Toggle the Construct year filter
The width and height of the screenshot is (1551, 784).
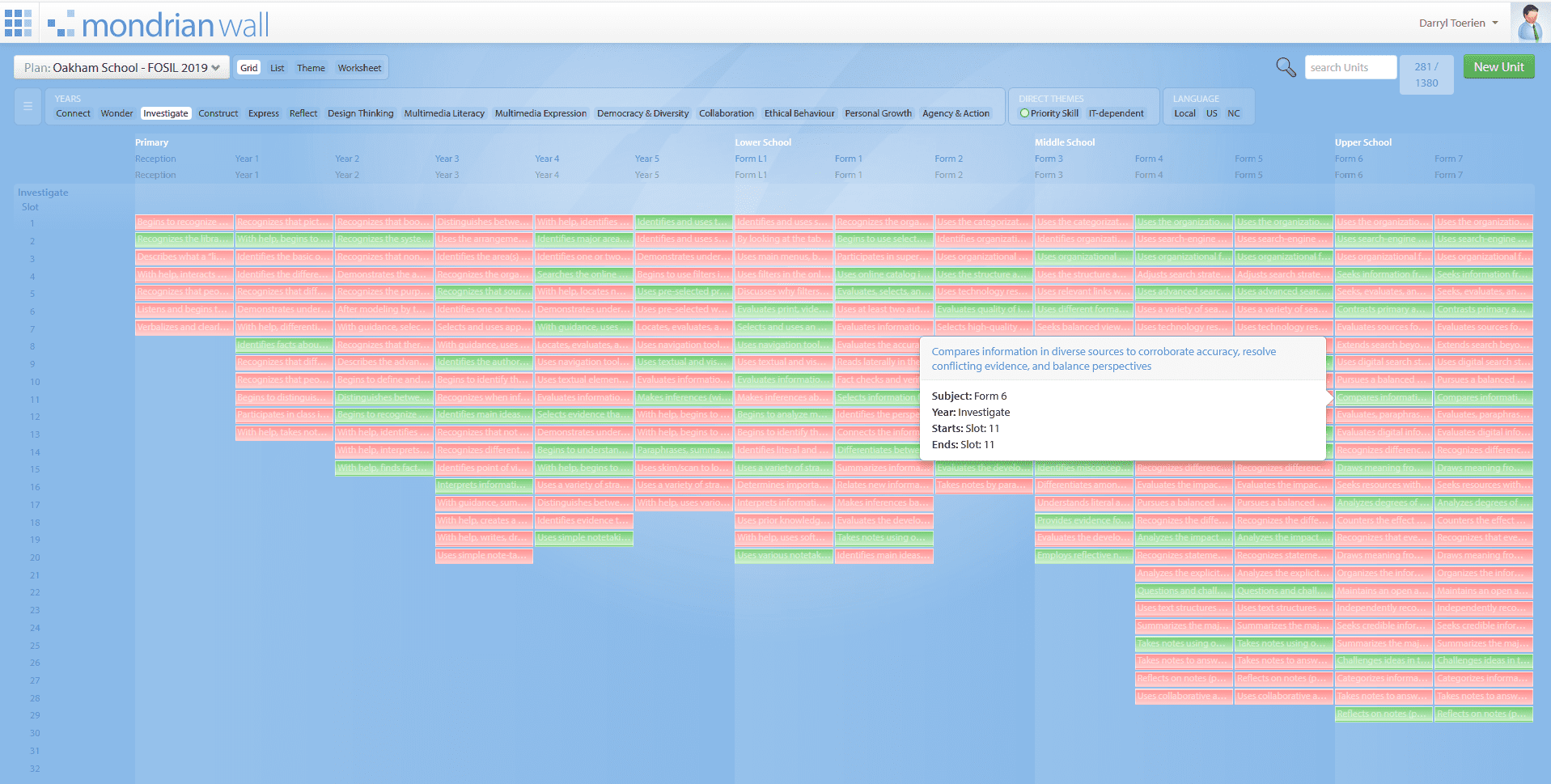coord(218,113)
